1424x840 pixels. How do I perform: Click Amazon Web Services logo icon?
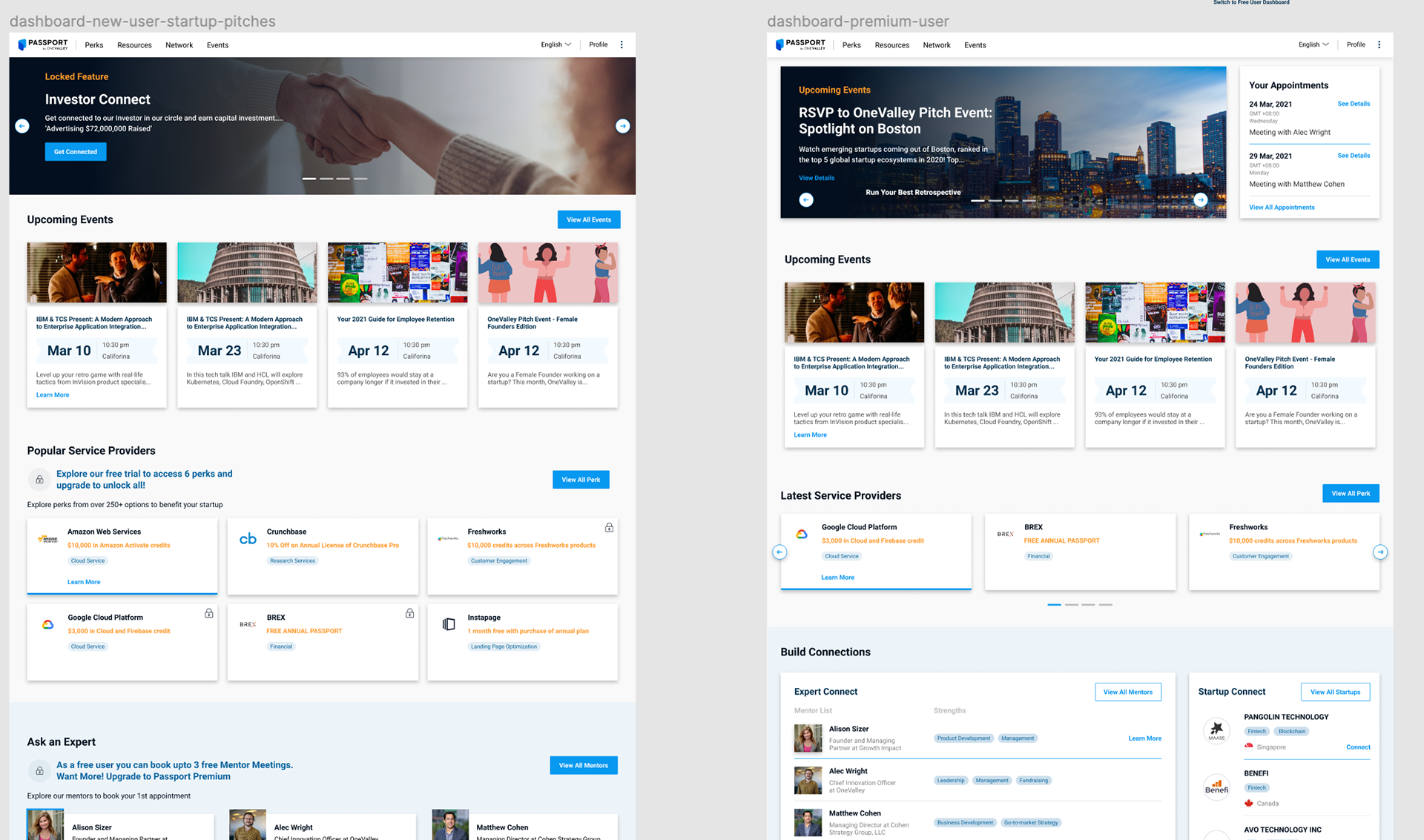pos(47,539)
